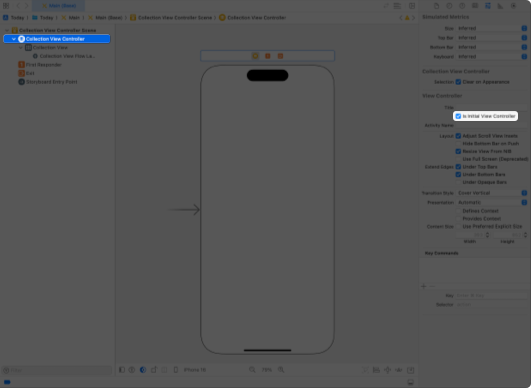Toggle Under Top Bars checkbox

coord(458,167)
